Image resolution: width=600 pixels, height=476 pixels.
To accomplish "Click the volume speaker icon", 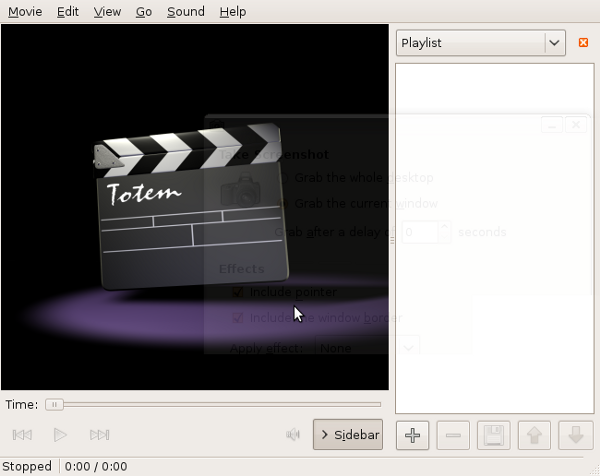I will (x=293, y=435).
